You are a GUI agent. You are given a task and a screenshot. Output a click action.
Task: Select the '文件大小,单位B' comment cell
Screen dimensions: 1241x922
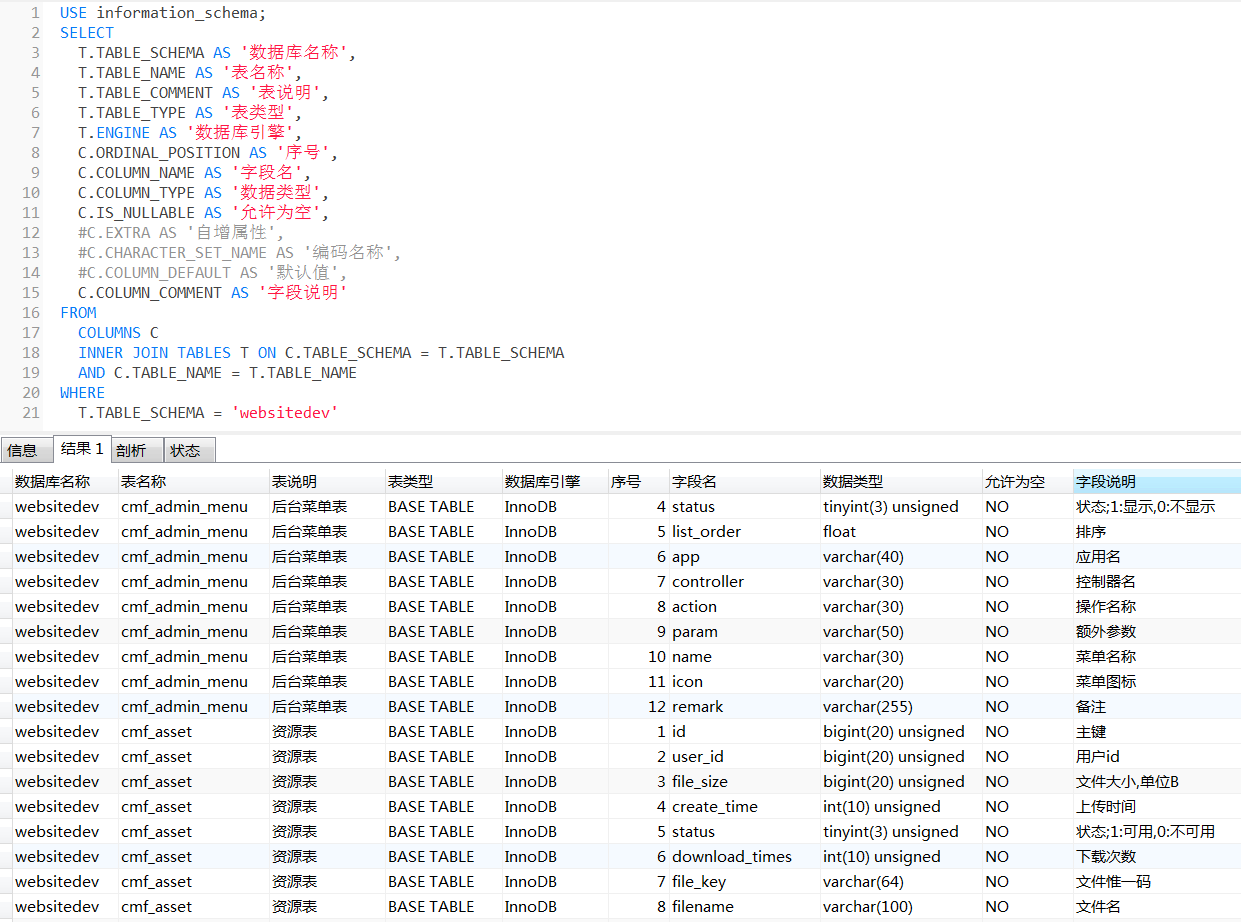[x=1156, y=782]
